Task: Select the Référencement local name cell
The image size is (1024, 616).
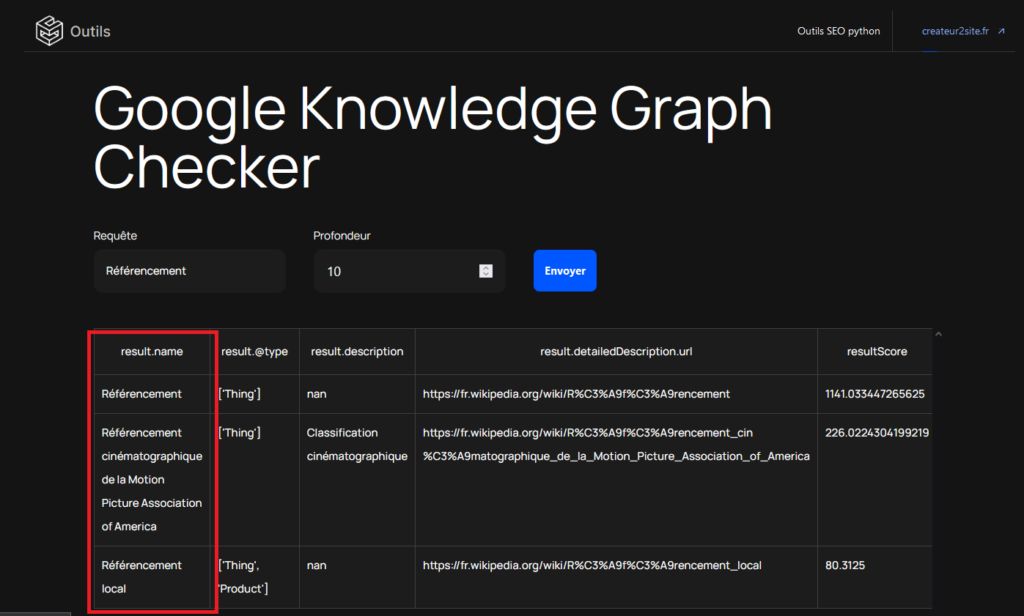Action: click(x=152, y=577)
